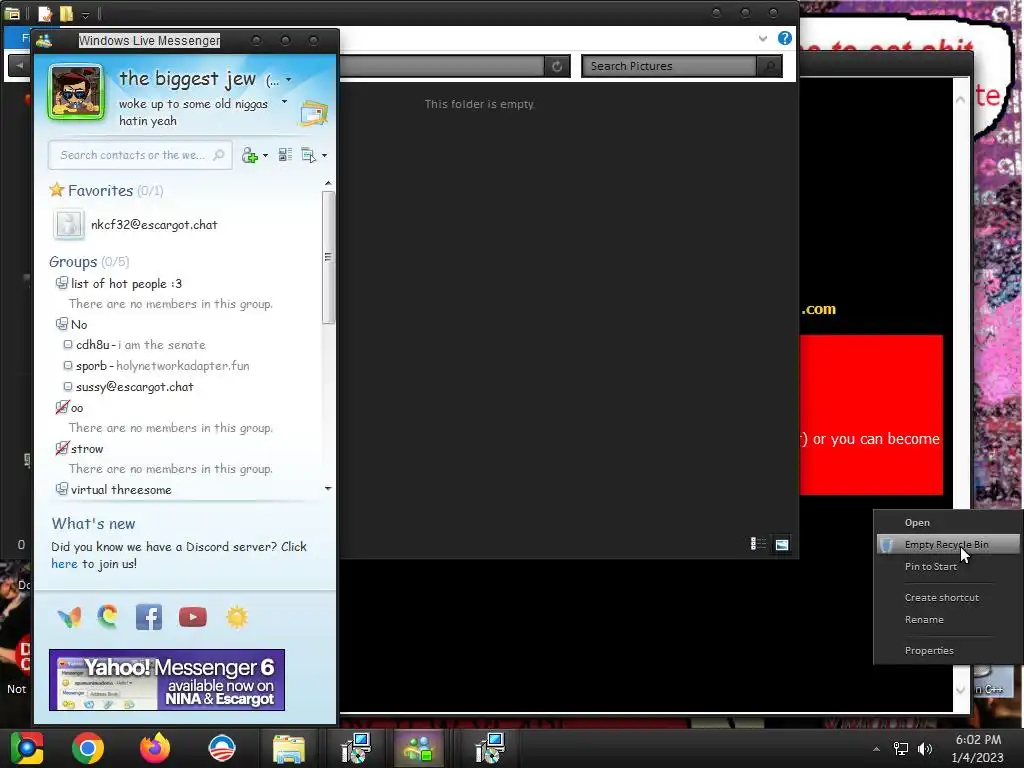Click the contact list scroll-down arrow
This screenshot has width=1024, height=768.
(x=328, y=488)
